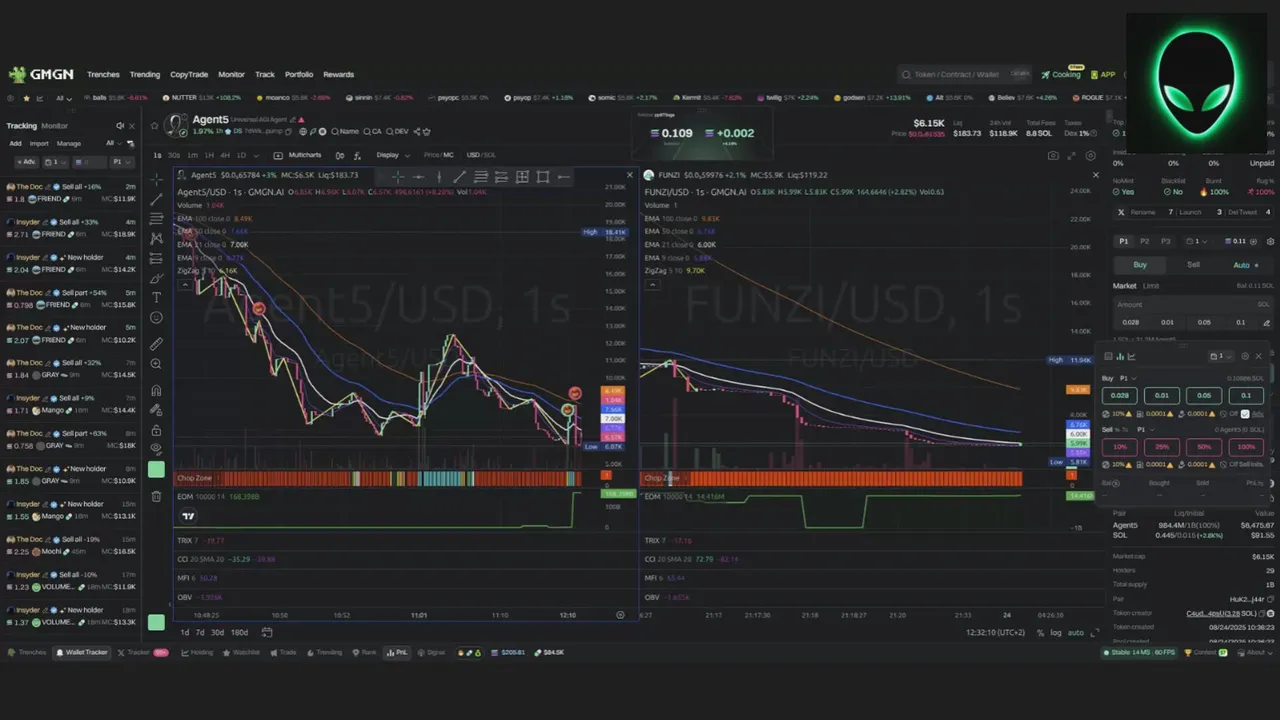
Task: Close the Tracking panel
Action: (x=133, y=126)
